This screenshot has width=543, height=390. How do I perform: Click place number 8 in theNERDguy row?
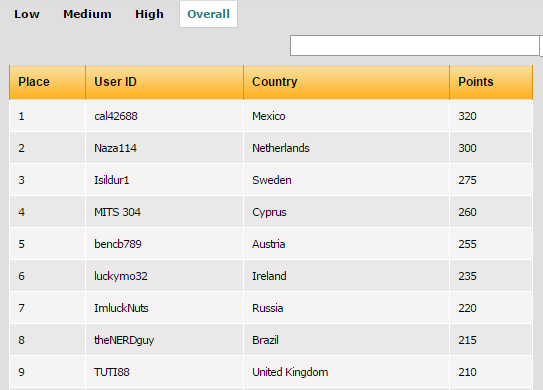pyautogui.click(x=21, y=340)
